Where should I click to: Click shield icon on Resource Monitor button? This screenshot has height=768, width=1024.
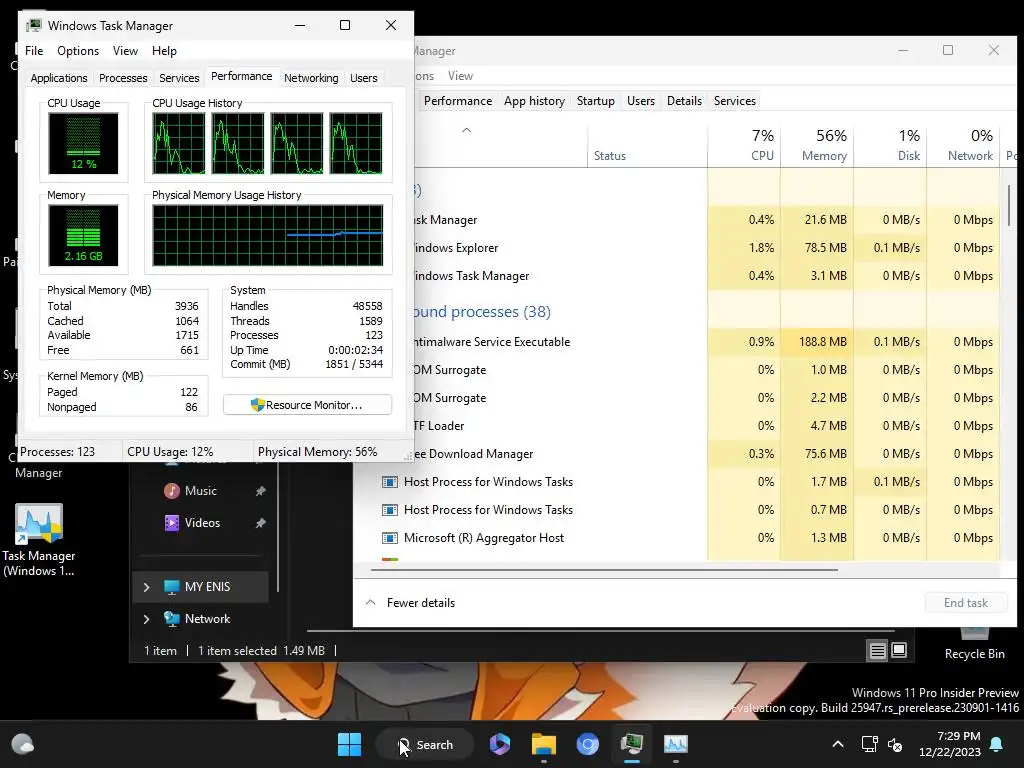pyautogui.click(x=257, y=405)
